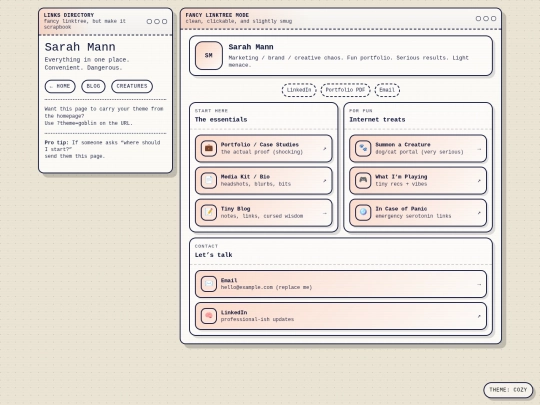Click the 'Let's talk' heading
This screenshot has height=405, width=540.
[x=214, y=255]
